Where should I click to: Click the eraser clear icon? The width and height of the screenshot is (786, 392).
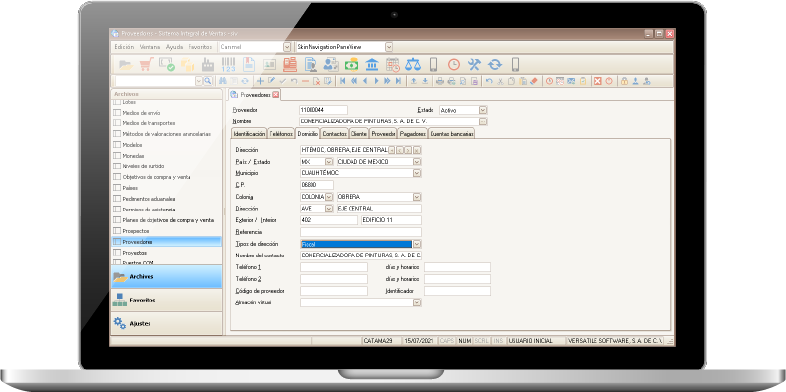[534, 81]
